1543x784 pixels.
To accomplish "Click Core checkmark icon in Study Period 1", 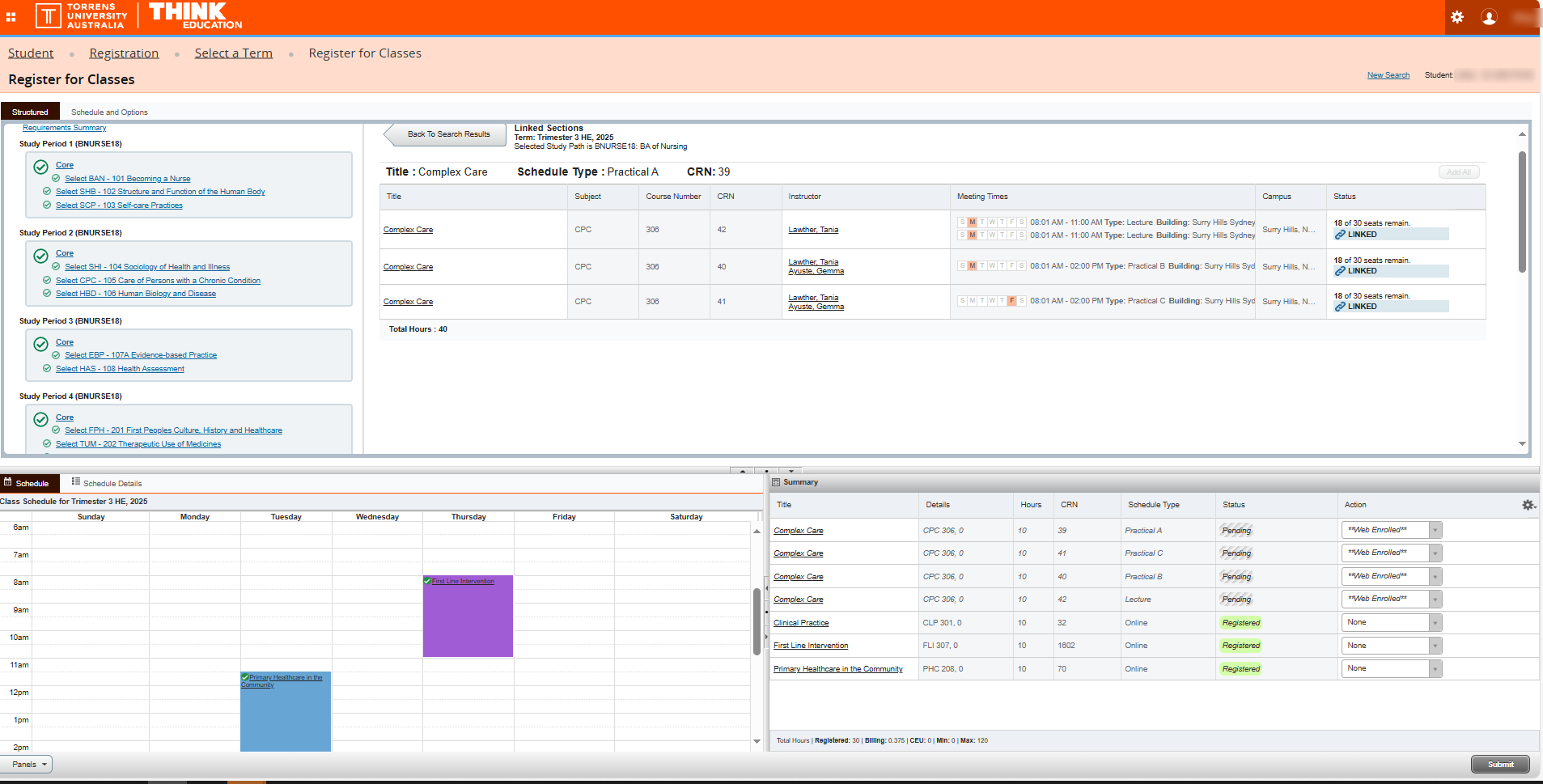I will coord(40,167).
